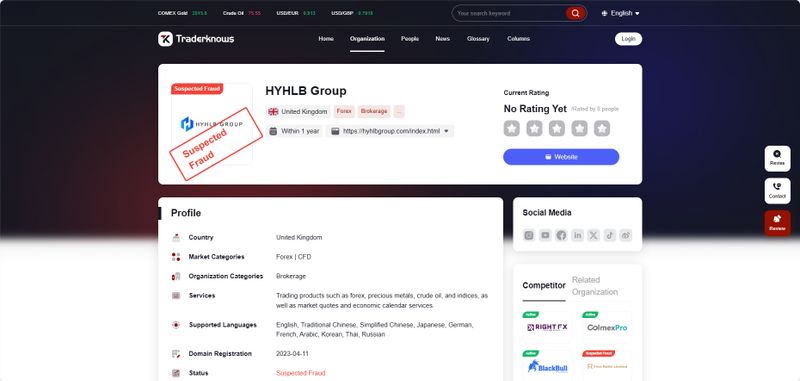Open the Columns menu item
800x381 pixels.
pyautogui.click(x=518, y=39)
